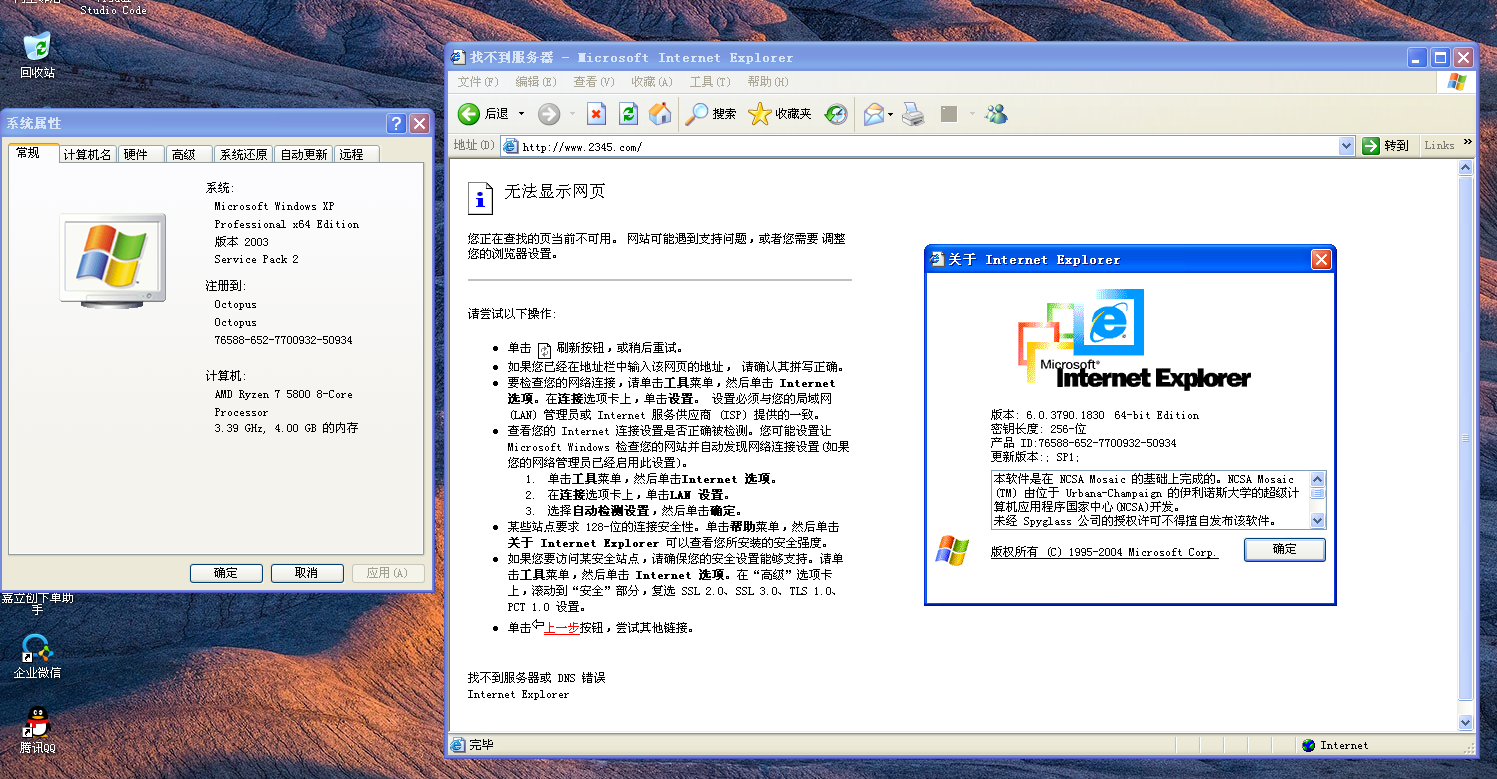Click the Windows flag logo in the About dialog
The height and width of the screenshot is (779, 1497).
point(952,551)
